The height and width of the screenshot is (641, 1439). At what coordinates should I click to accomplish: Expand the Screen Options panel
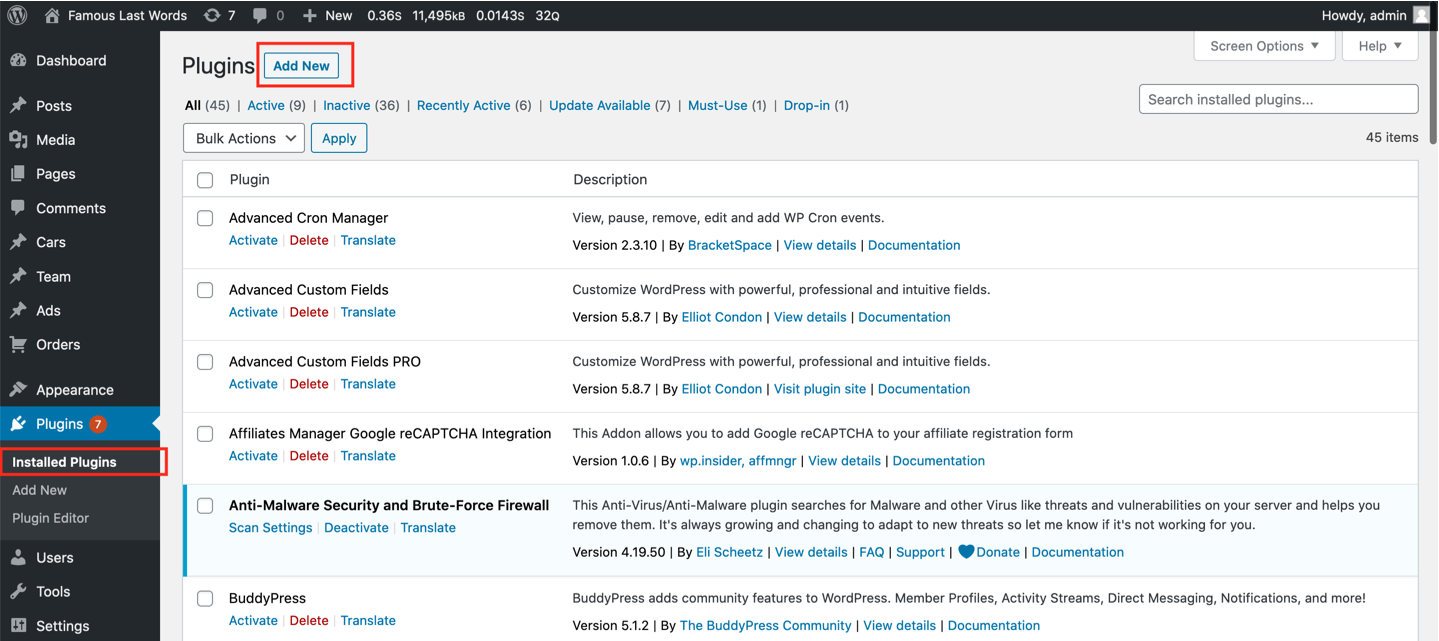[1264, 46]
